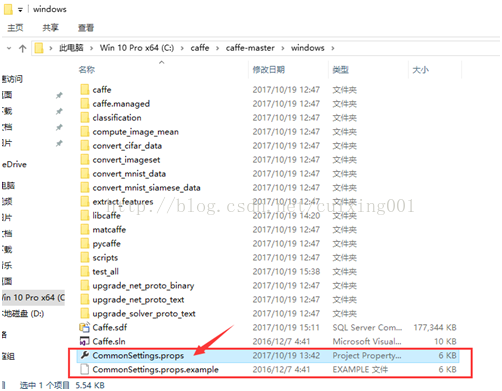Click the up-arrow navigate to parent button
The image size is (502, 391).
pyautogui.click(x=22, y=48)
